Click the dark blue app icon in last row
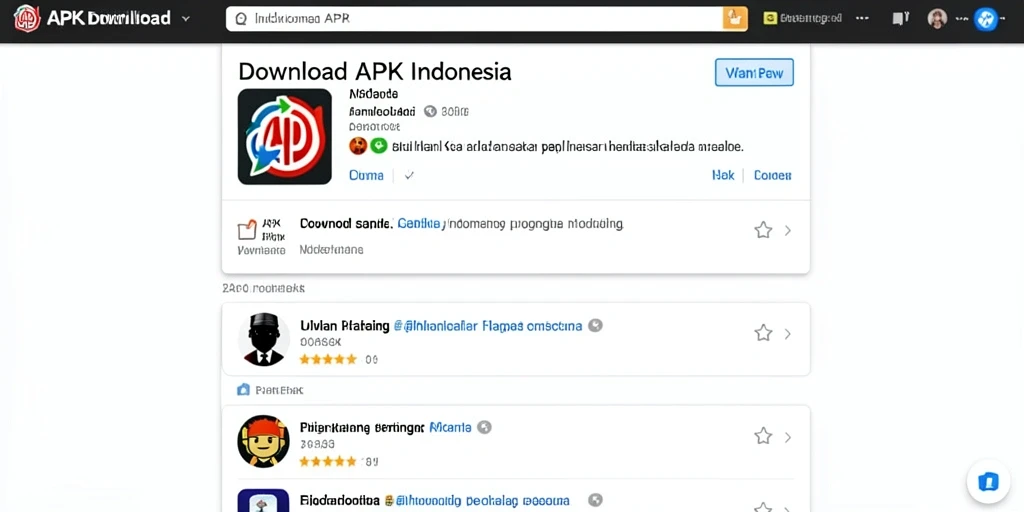Image resolution: width=1024 pixels, height=512 pixels. (x=264, y=500)
